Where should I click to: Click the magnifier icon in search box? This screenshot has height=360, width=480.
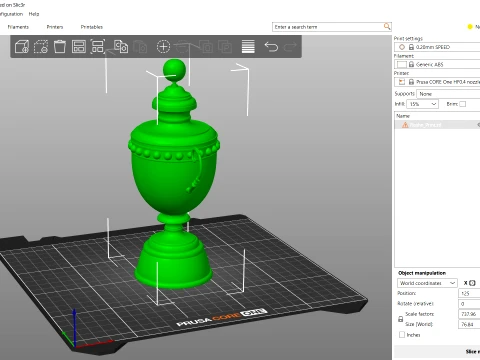[387, 26]
